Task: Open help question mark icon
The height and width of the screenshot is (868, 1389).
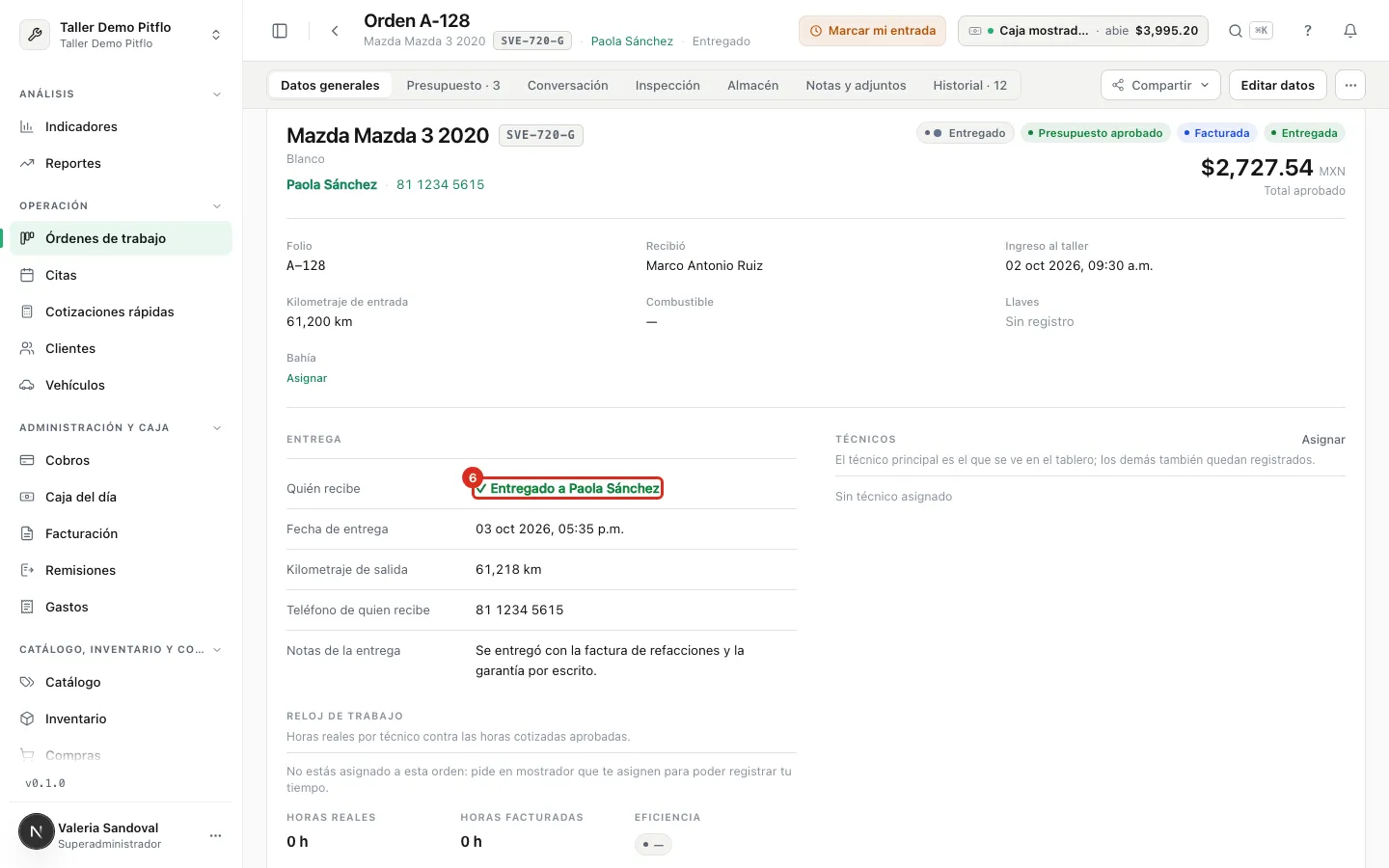Action: pos(1308,31)
